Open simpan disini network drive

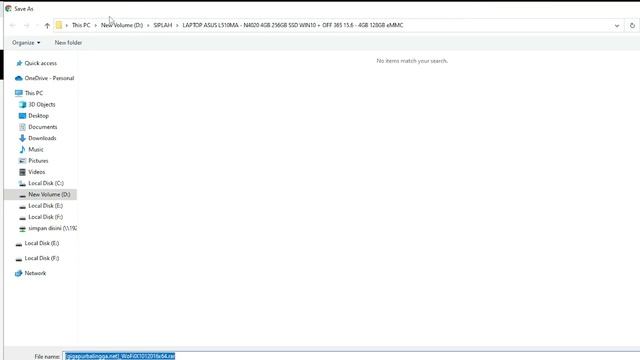coord(52,228)
